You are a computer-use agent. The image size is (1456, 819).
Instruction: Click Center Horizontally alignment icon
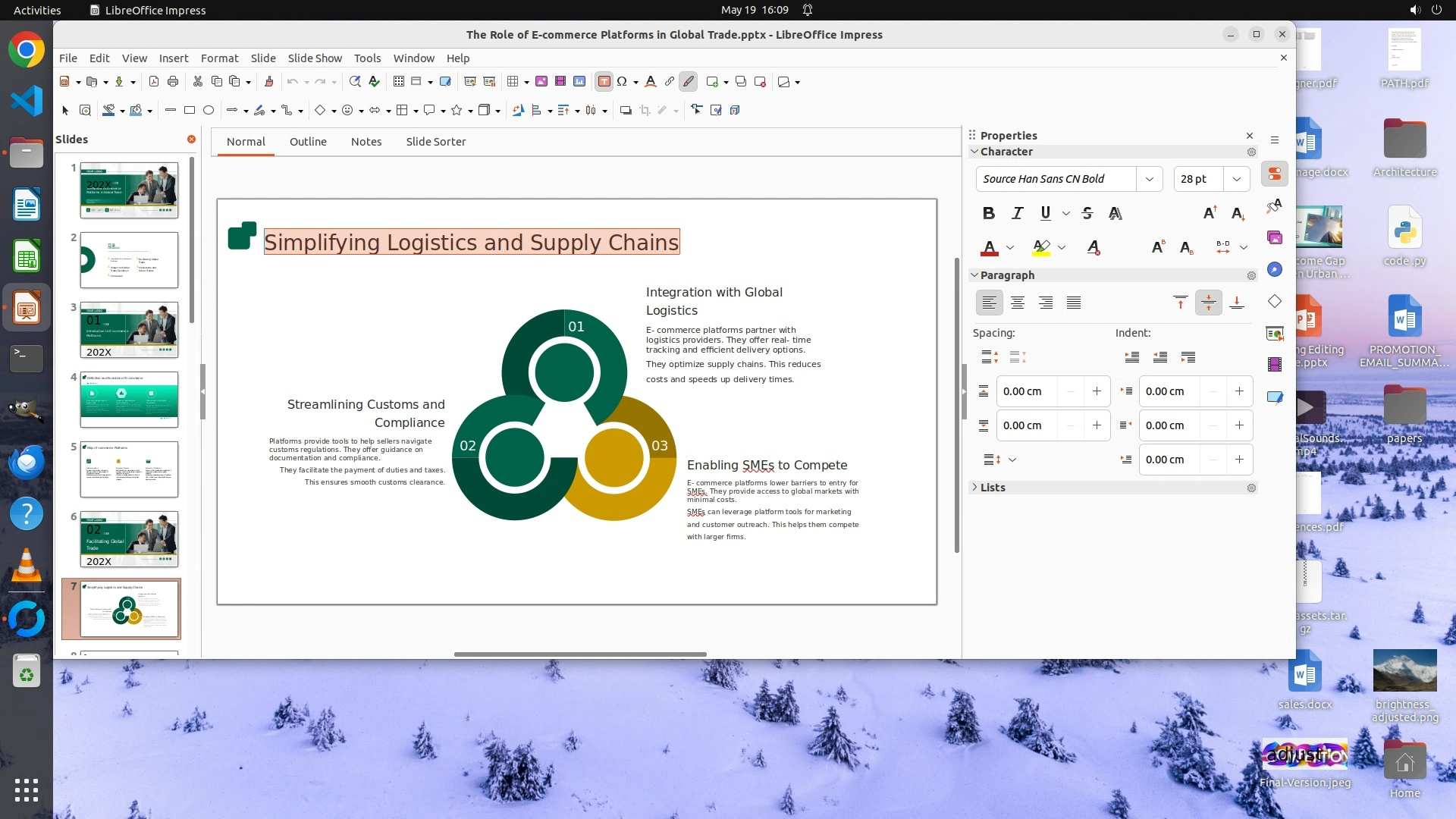tap(1017, 303)
